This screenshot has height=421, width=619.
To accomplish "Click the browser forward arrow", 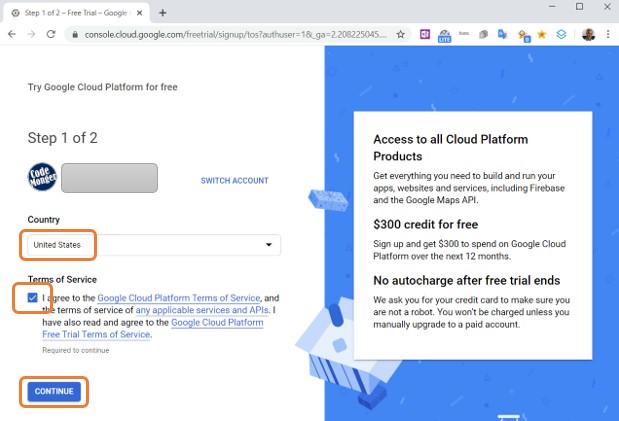I will (x=31, y=34).
